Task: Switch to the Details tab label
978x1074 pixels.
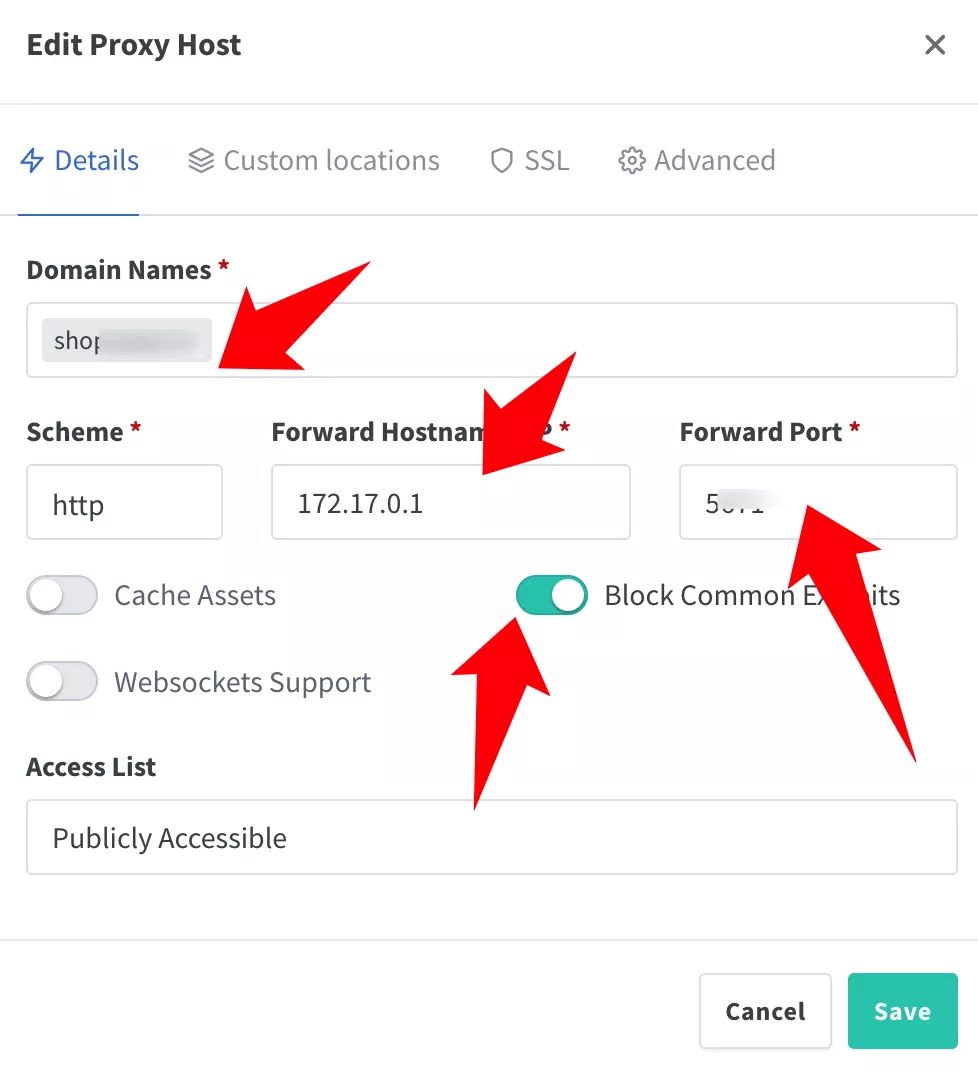Action: pos(96,161)
